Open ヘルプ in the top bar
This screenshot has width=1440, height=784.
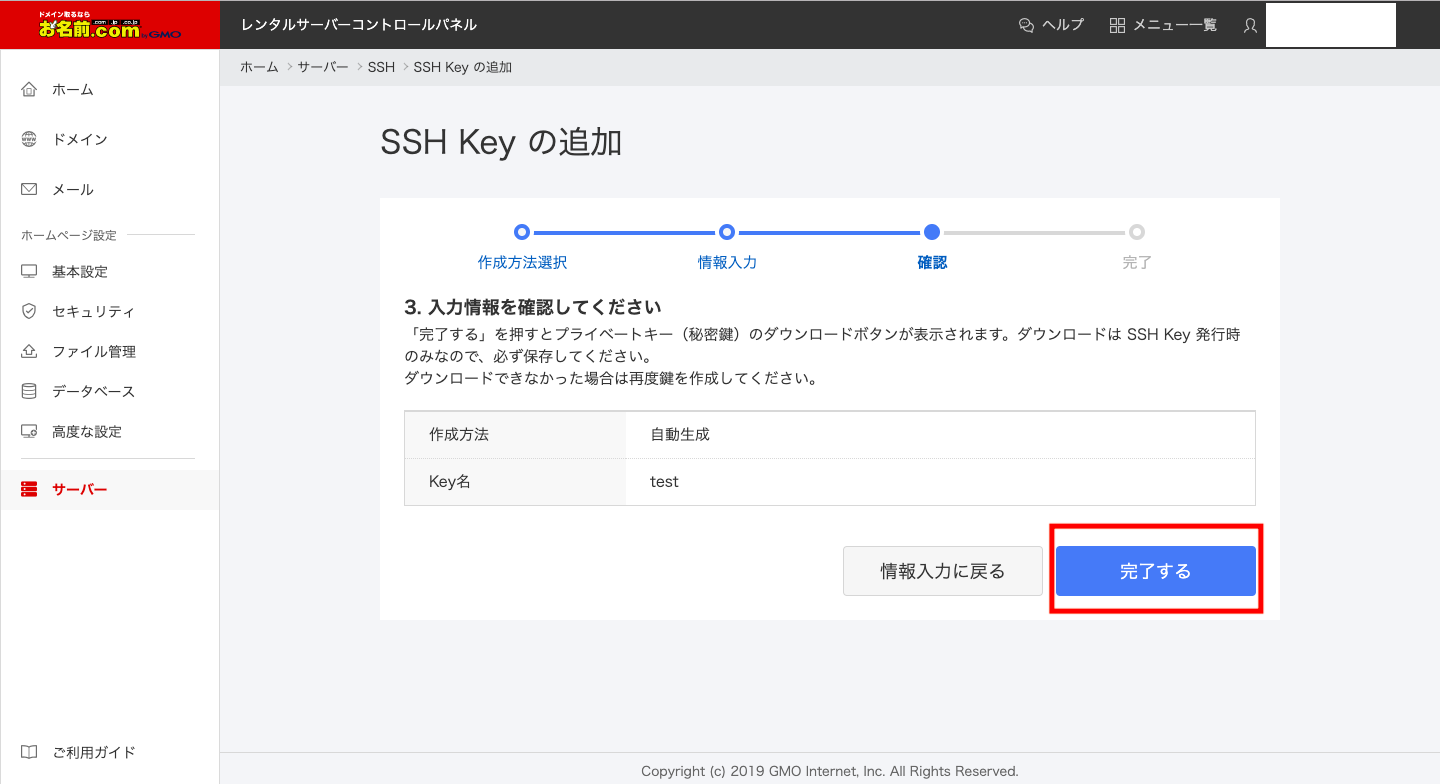(x=1051, y=25)
